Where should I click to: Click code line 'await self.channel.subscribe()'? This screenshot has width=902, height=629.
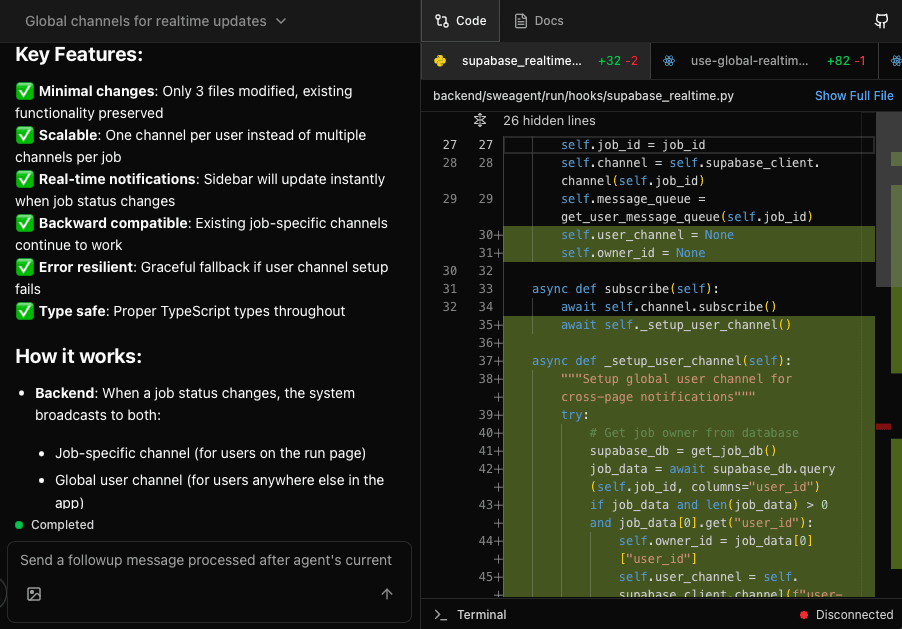point(668,307)
